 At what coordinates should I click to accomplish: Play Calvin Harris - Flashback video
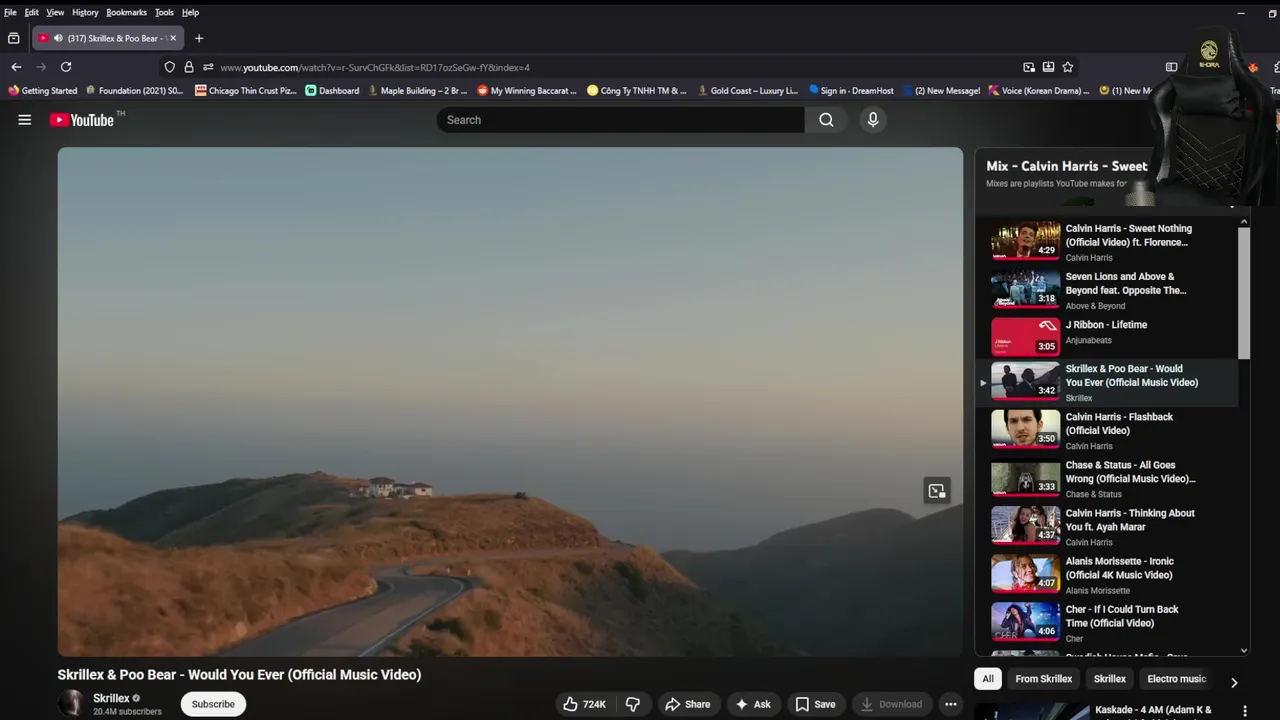click(1107, 430)
